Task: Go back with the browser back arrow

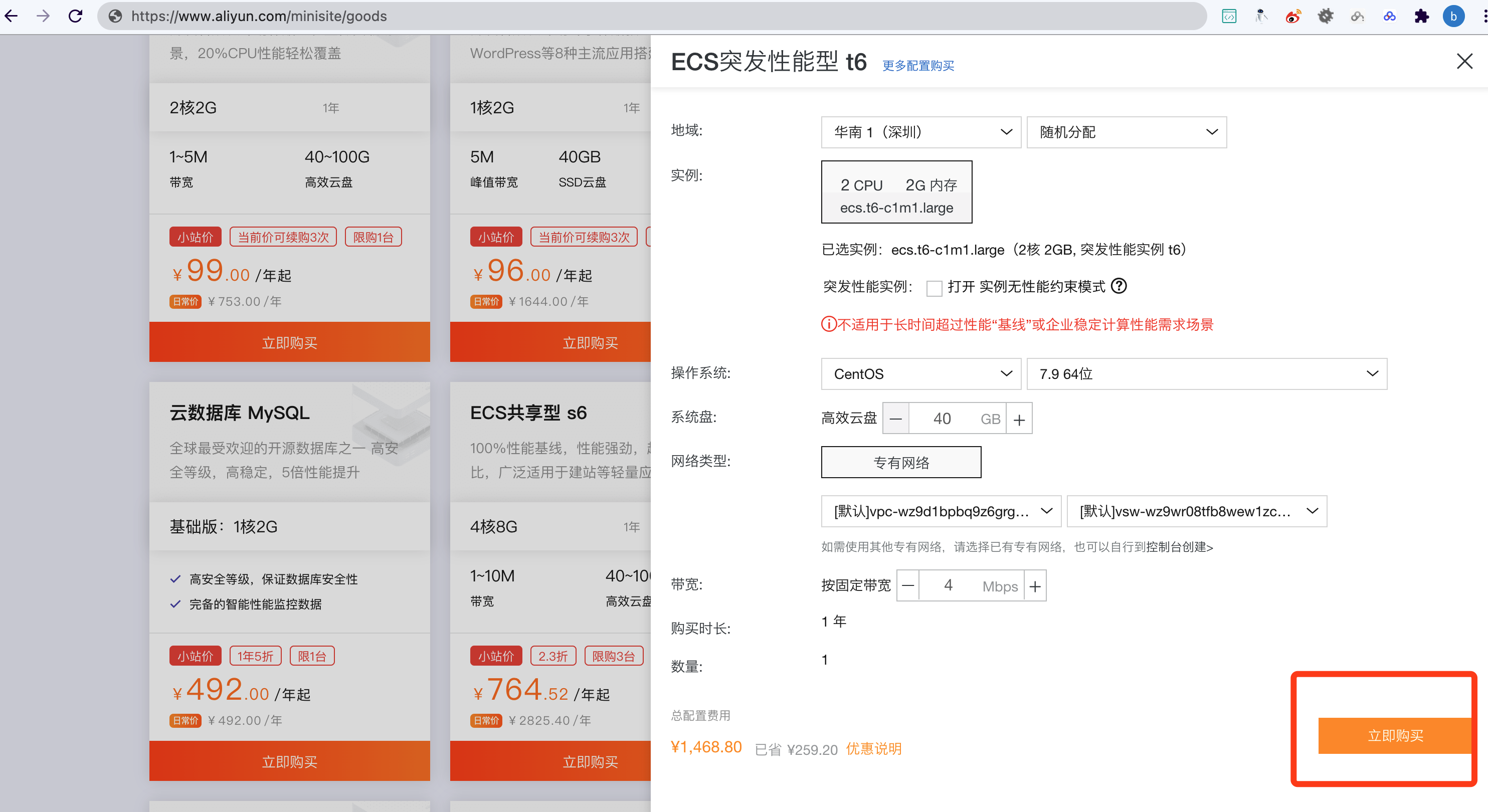Action: click(12, 16)
